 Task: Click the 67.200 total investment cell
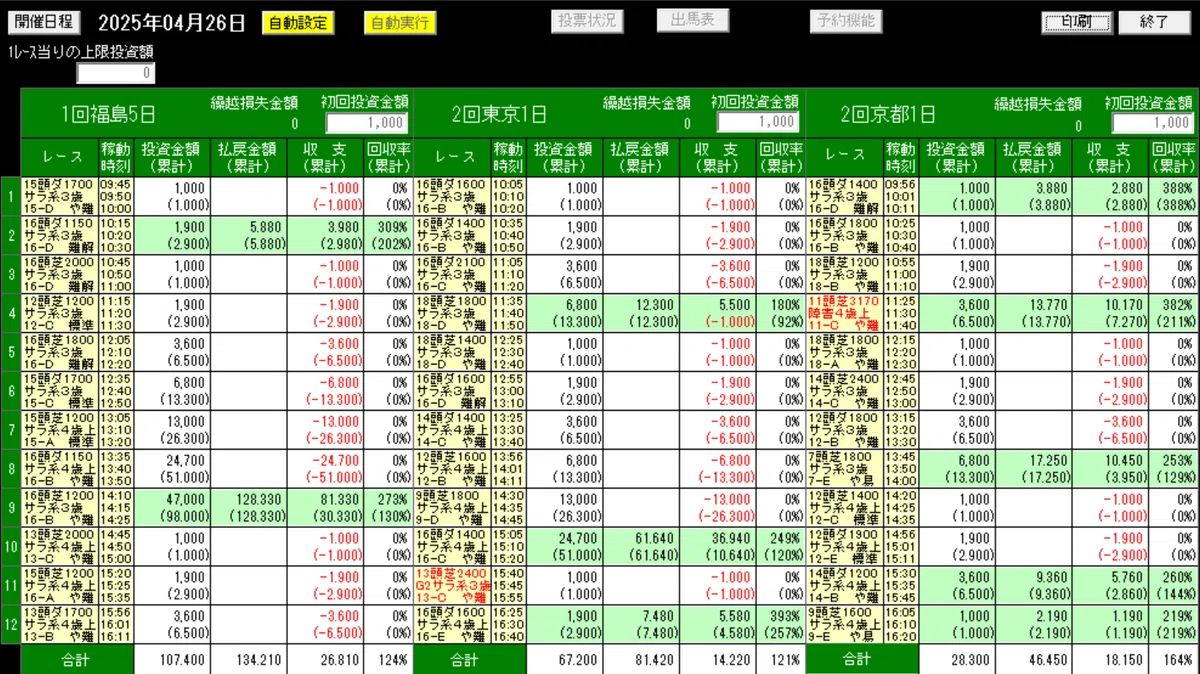pos(564,660)
